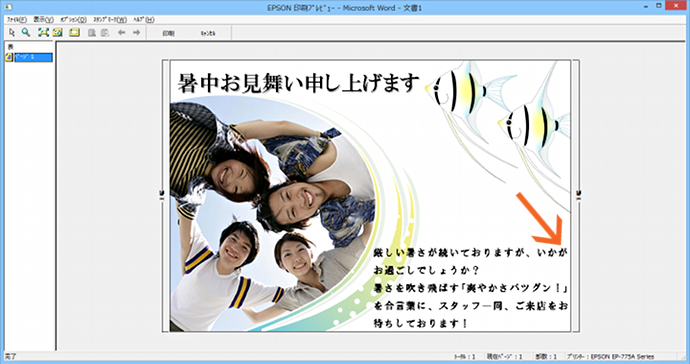Click the grayed first page document icon
This screenshot has height=364, width=690.
tap(92, 33)
